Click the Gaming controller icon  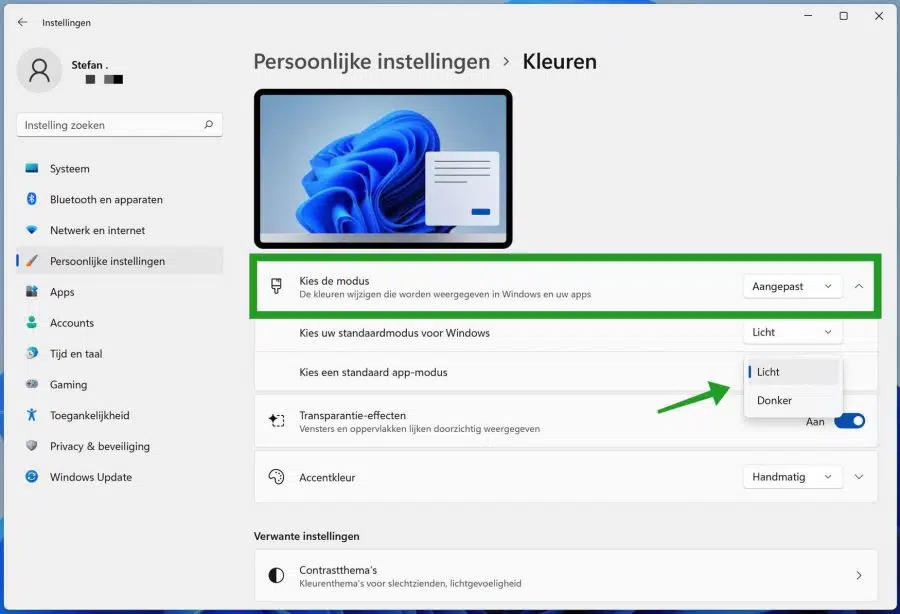(32, 384)
